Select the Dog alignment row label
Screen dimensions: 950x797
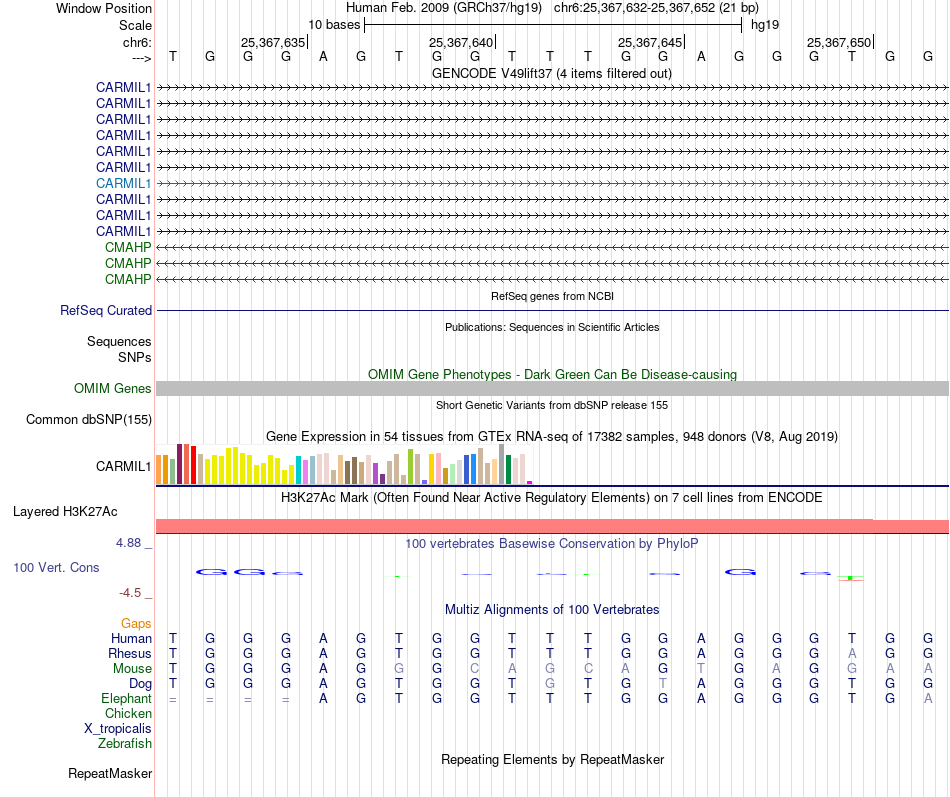coord(140,684)
